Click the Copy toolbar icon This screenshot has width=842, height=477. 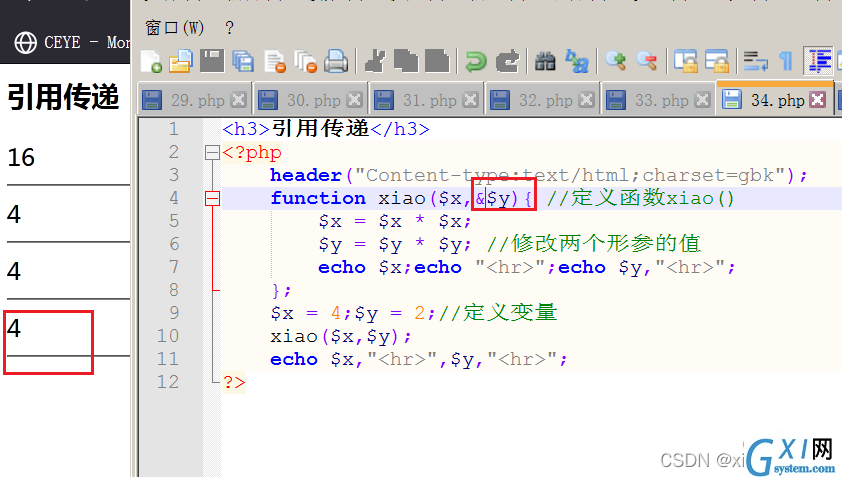(406, 61)
